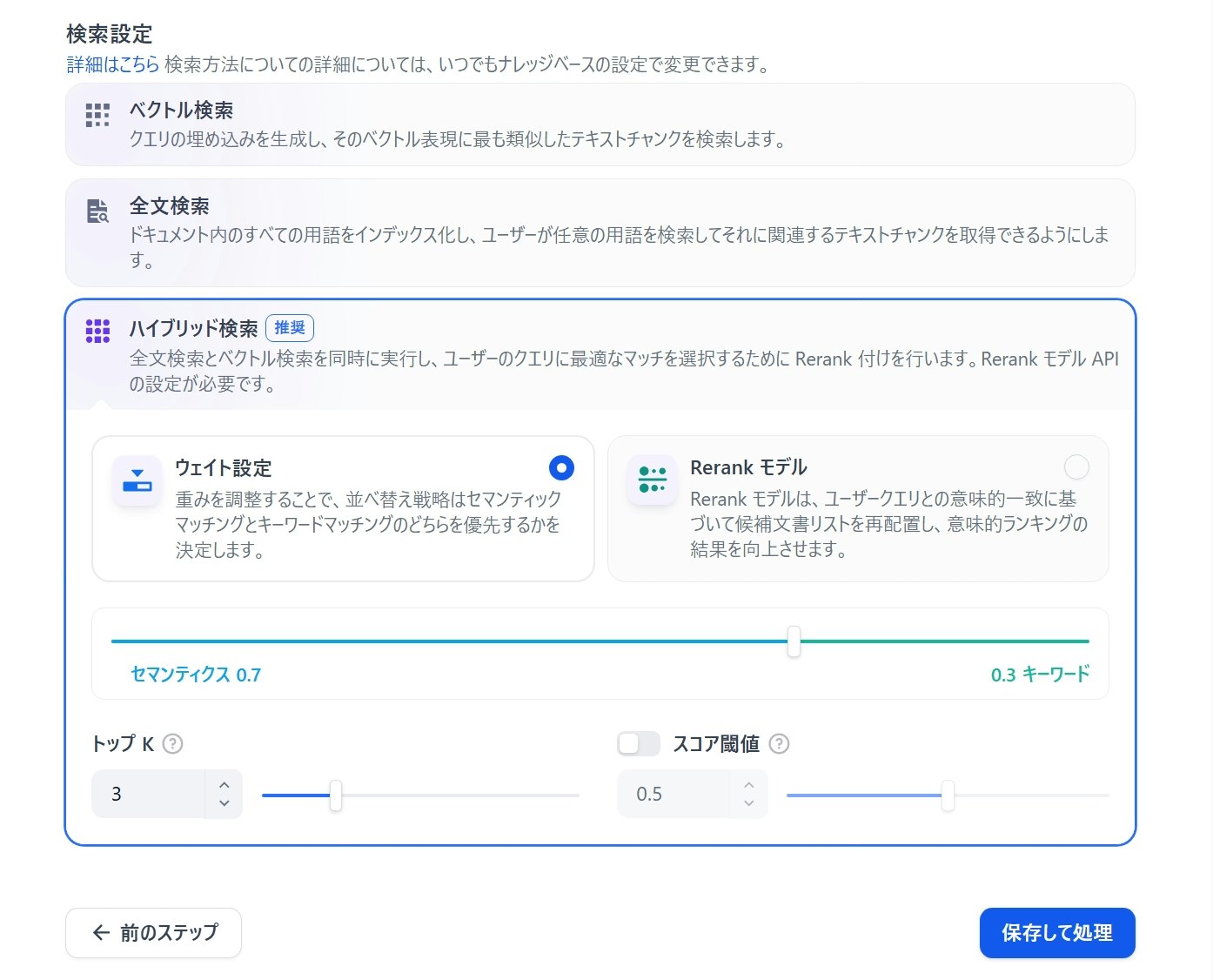Click the 保存して処理 button
This screenshot has width=1213, height=980.
(x=1057, y=932)
